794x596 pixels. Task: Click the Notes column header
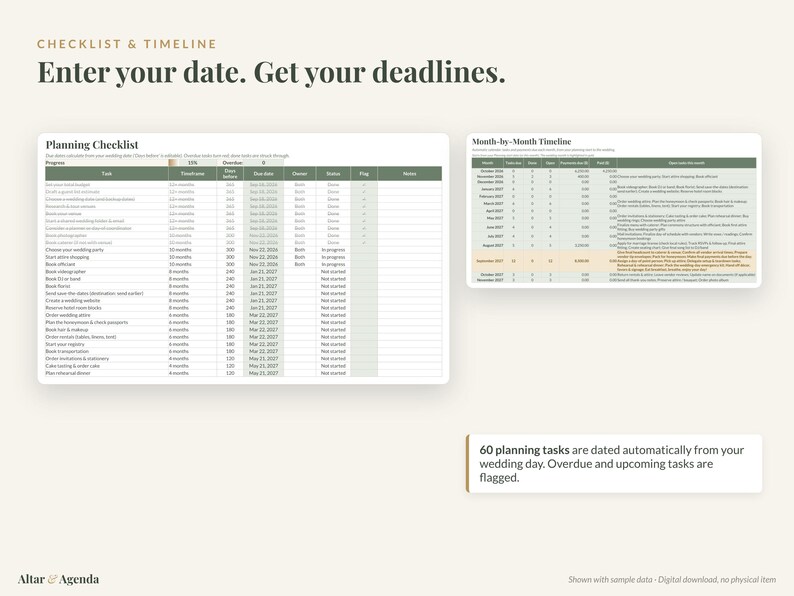409,174
